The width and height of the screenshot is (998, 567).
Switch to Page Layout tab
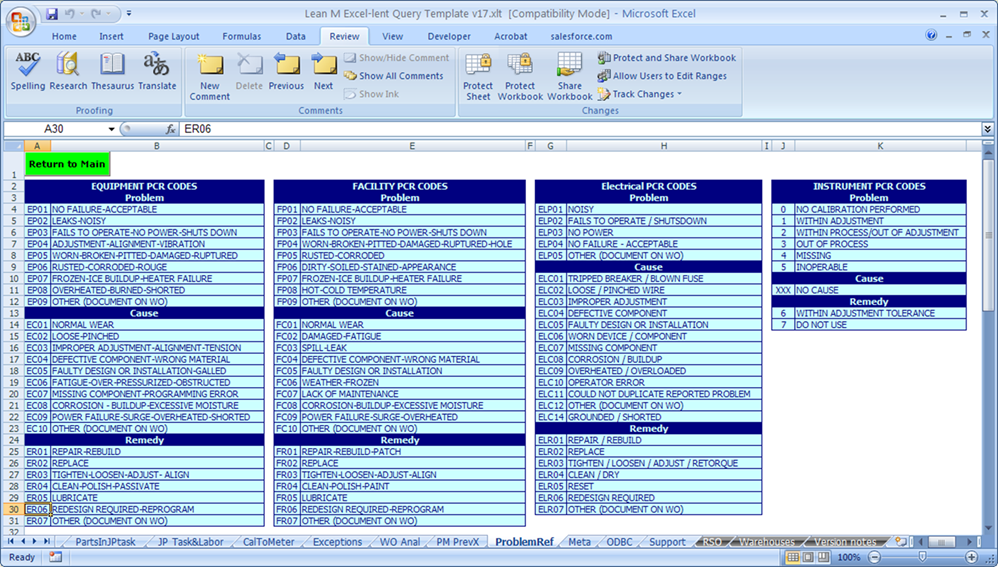click(174, 36)
